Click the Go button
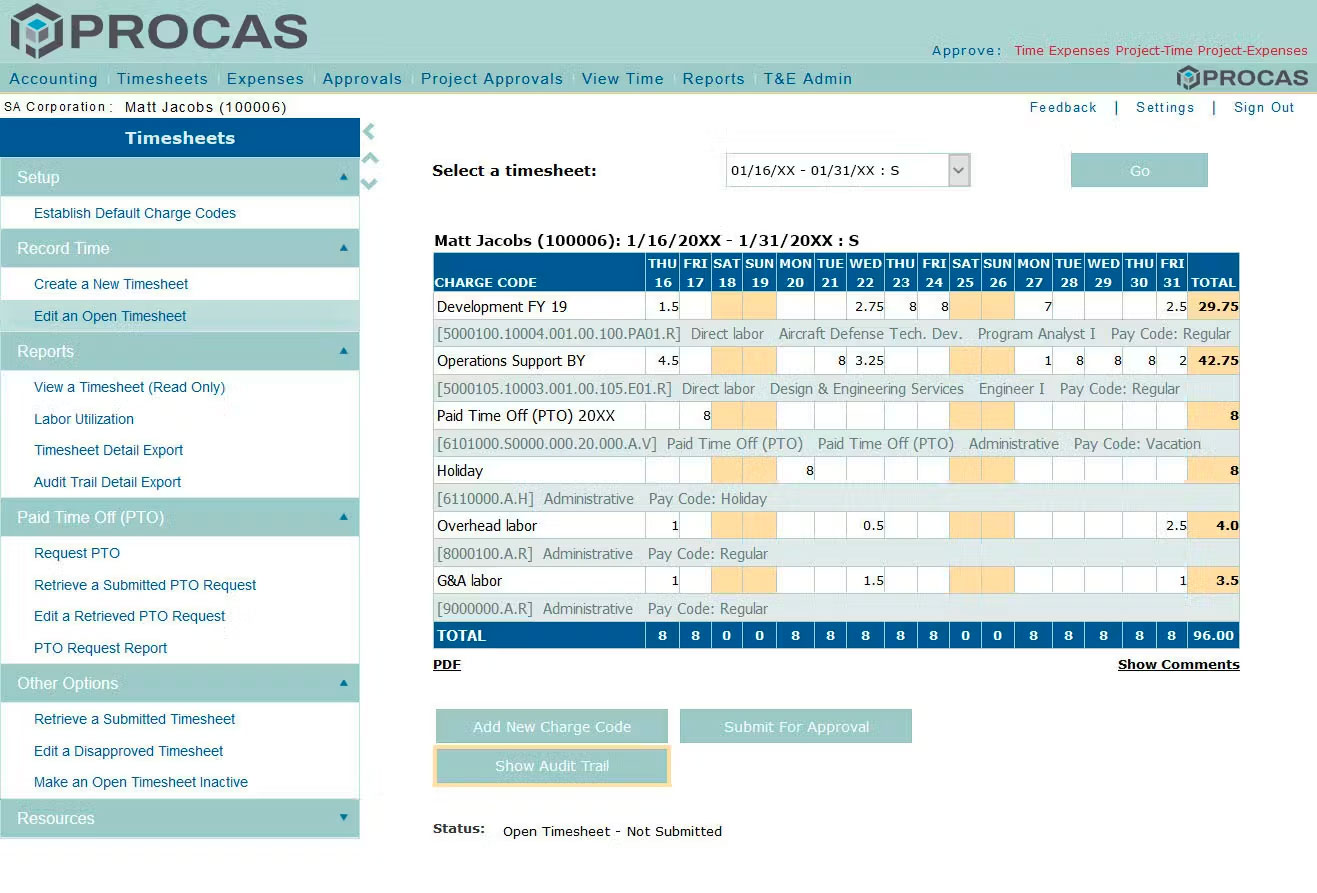The image size is (1317, 893). pyautogui.click(x=1139, y=170)
